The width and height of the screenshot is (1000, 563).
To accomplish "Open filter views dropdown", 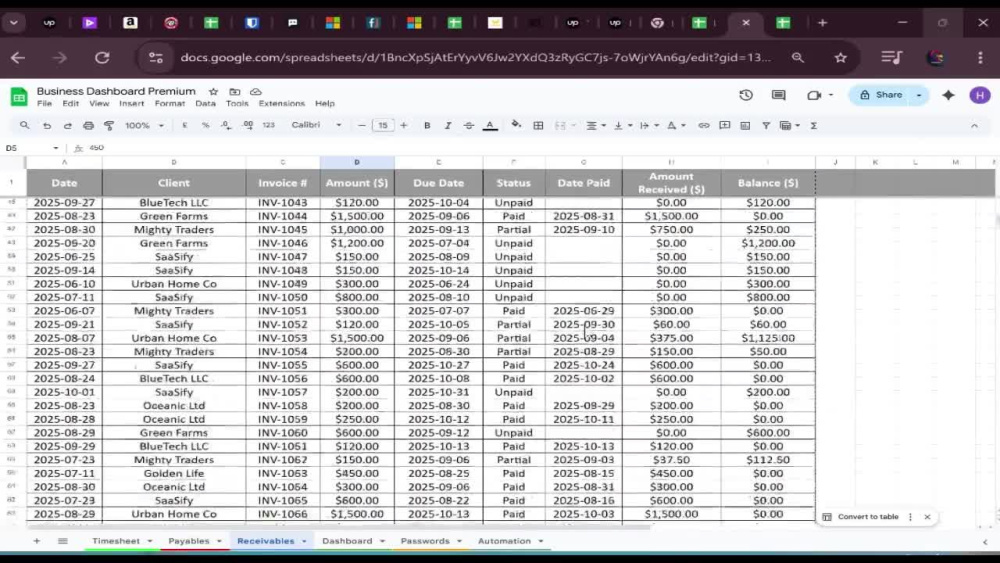I will coord(790,126).
